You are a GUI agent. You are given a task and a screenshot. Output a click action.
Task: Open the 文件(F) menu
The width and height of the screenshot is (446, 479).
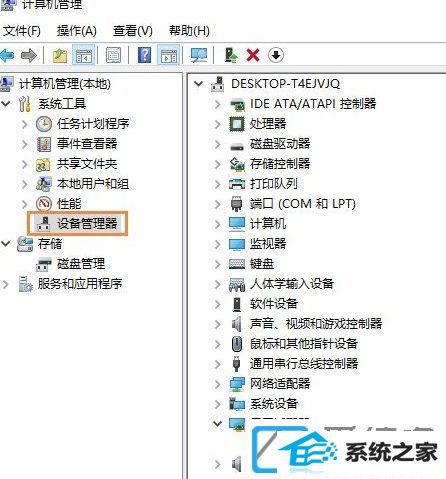coord(22,31)
